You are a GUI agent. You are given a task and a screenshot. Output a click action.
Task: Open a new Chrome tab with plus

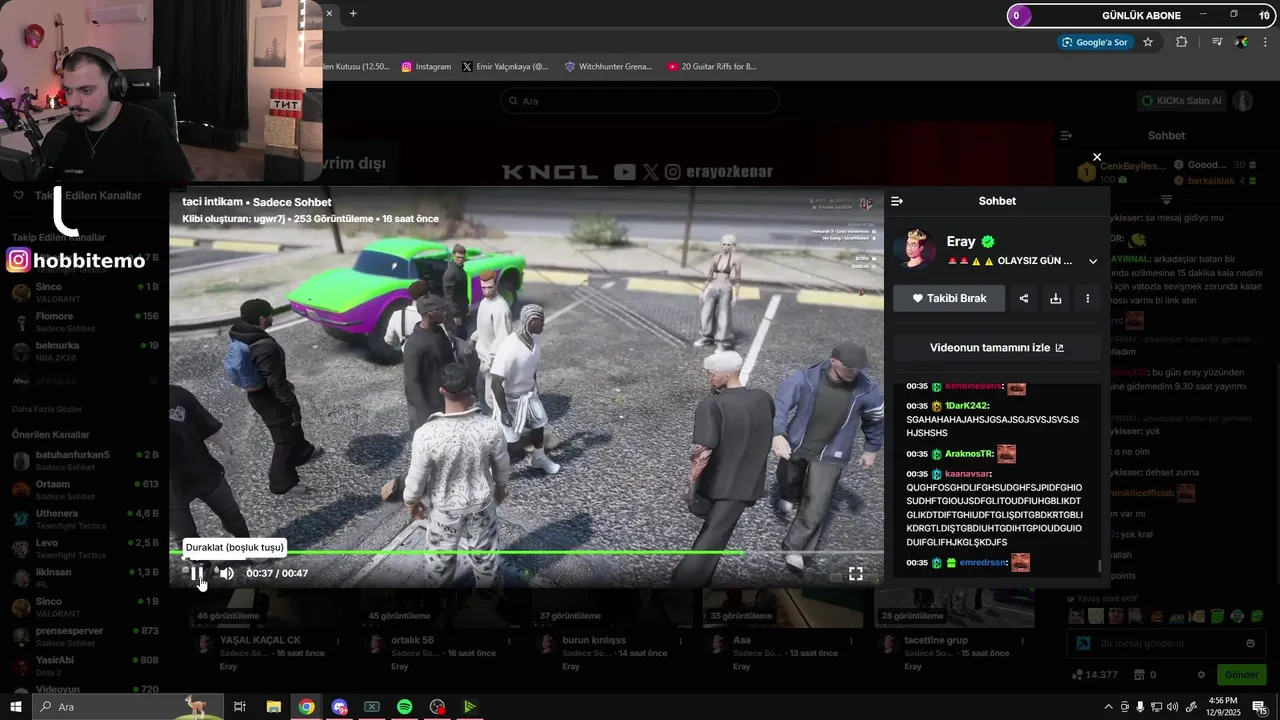353,13
